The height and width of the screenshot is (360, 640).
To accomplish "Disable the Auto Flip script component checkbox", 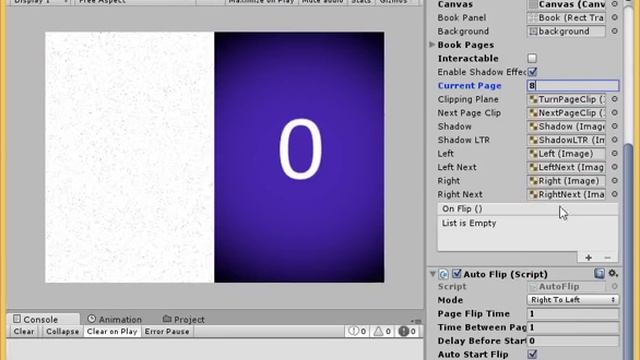I will click(x=457, y=274).
